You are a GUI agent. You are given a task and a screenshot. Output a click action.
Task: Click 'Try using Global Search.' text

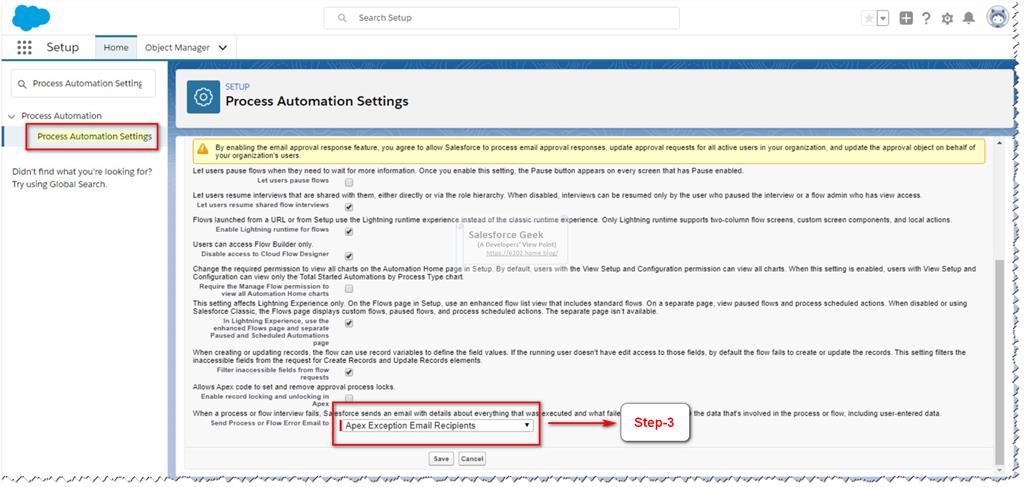point(59,185)
